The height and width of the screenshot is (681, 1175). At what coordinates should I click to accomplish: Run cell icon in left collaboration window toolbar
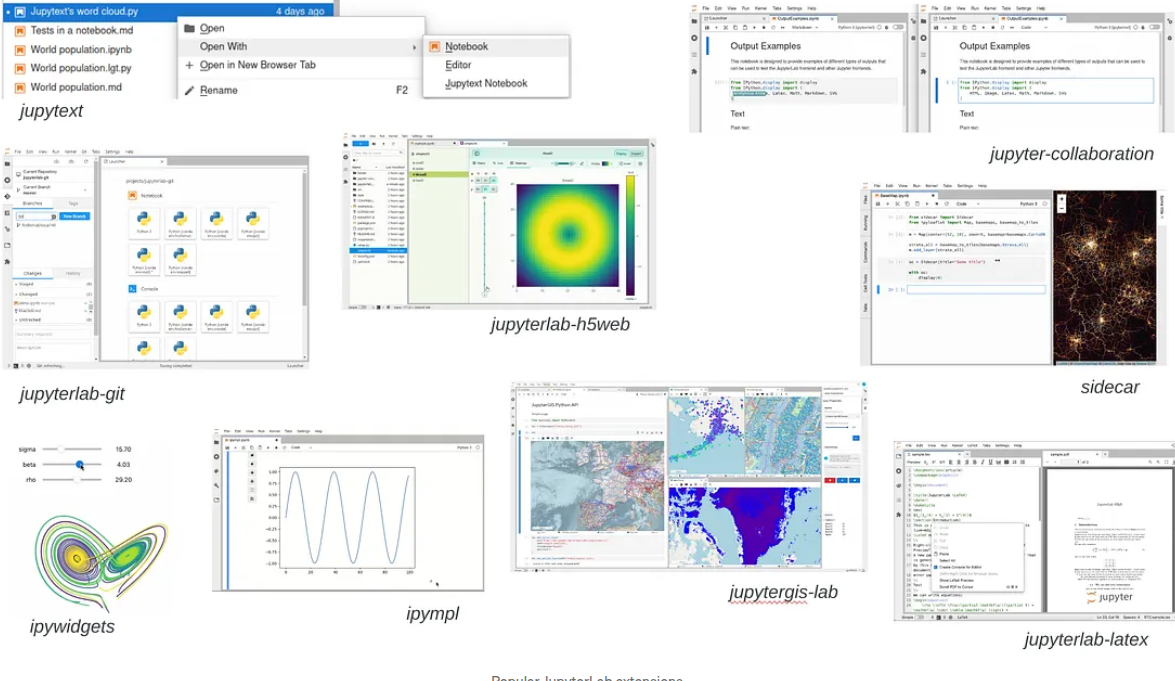(754, 28)
